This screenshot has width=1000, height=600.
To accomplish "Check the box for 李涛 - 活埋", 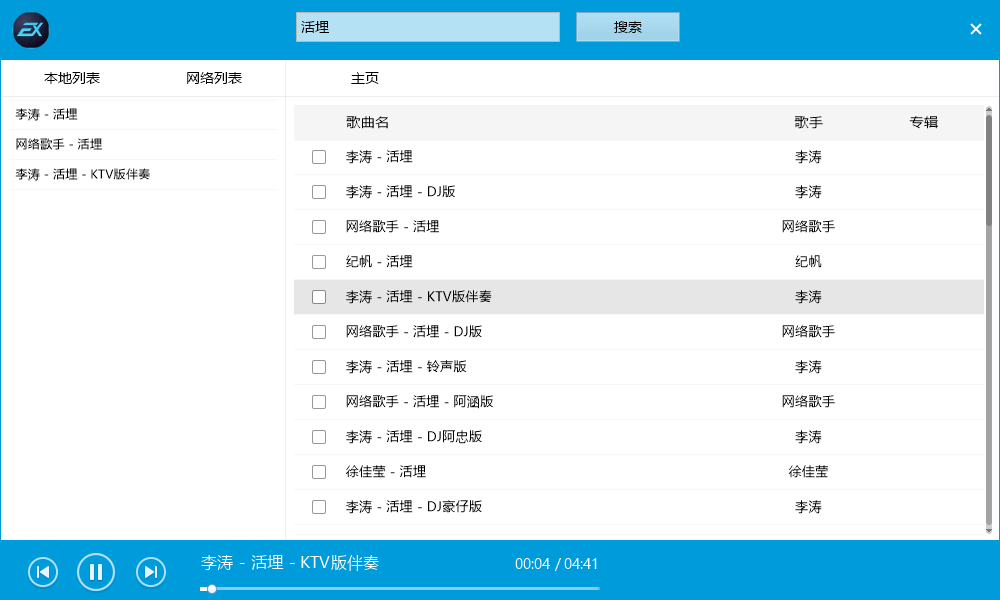I will click(319, 156).
